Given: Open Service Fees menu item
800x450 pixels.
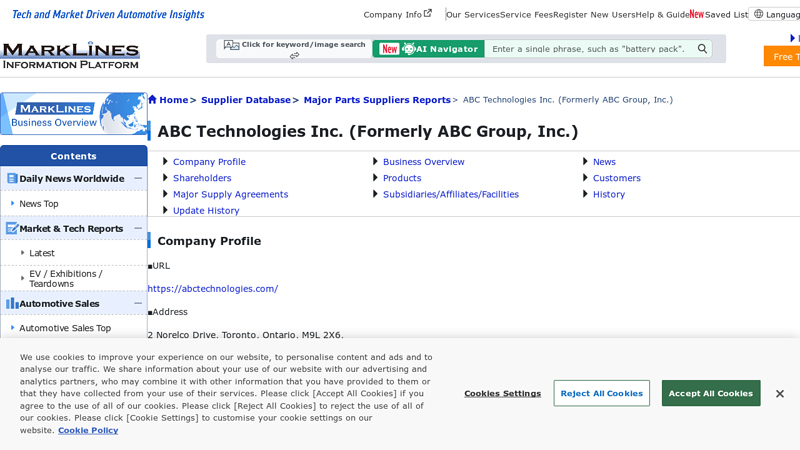Looking at the screenshot, I should click(x=526, y=15).
